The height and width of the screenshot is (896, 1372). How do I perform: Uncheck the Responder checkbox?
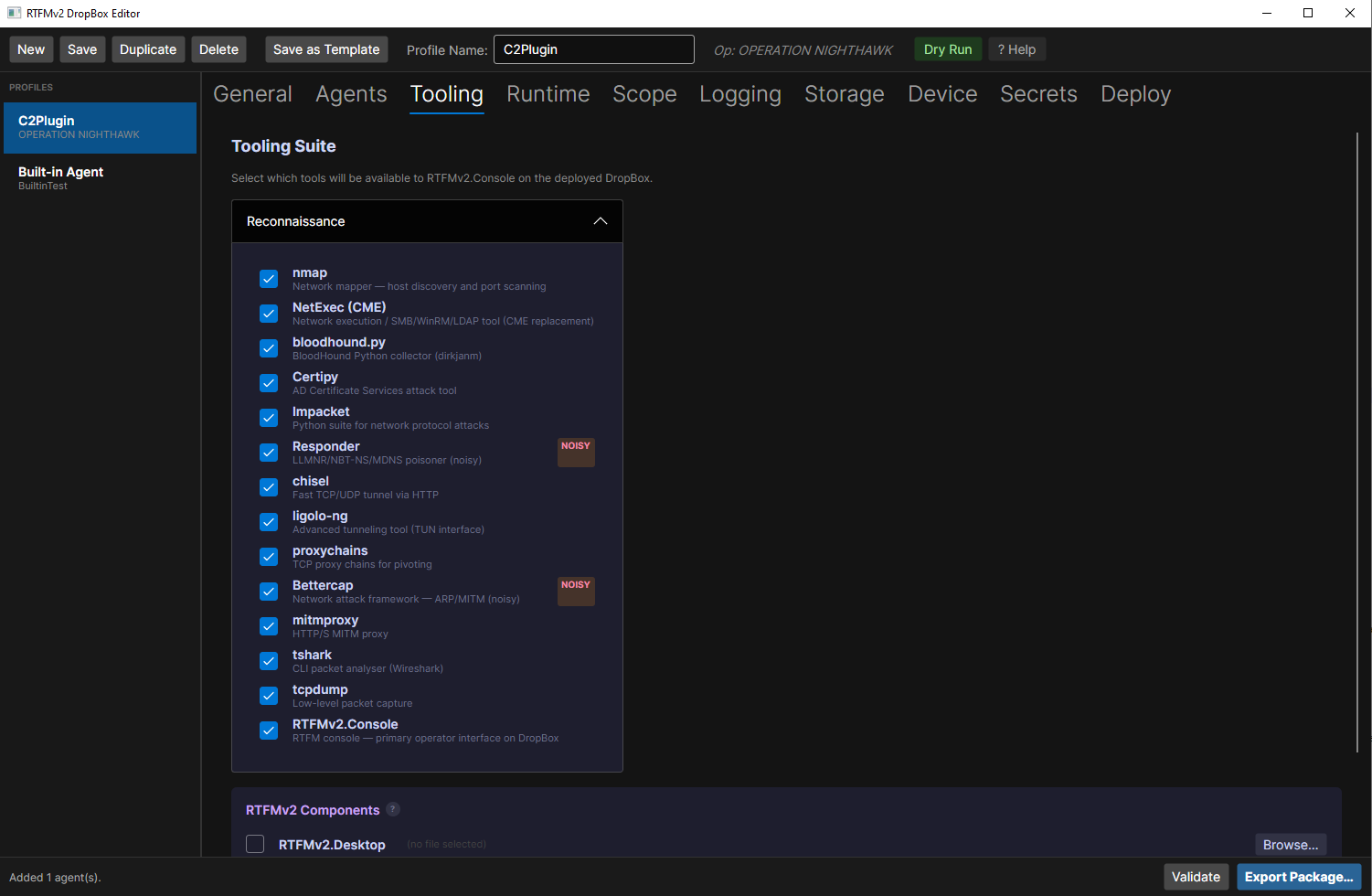[269, 453]
